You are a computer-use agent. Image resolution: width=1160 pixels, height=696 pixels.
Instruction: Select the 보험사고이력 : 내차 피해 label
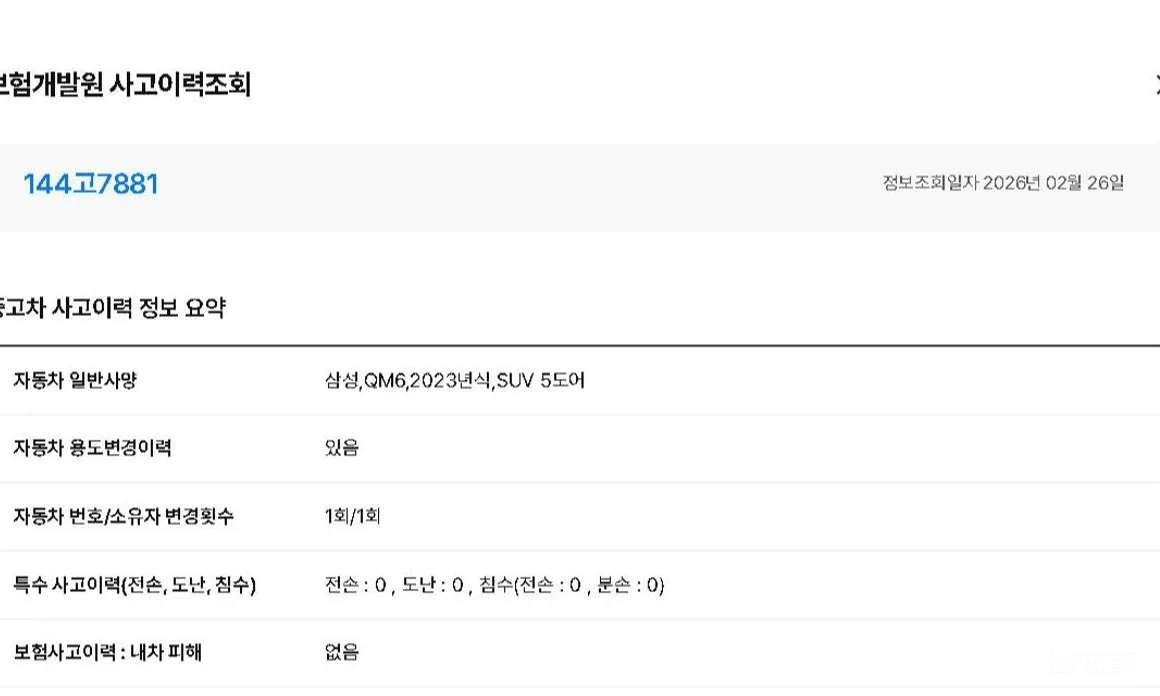point(108,653)
